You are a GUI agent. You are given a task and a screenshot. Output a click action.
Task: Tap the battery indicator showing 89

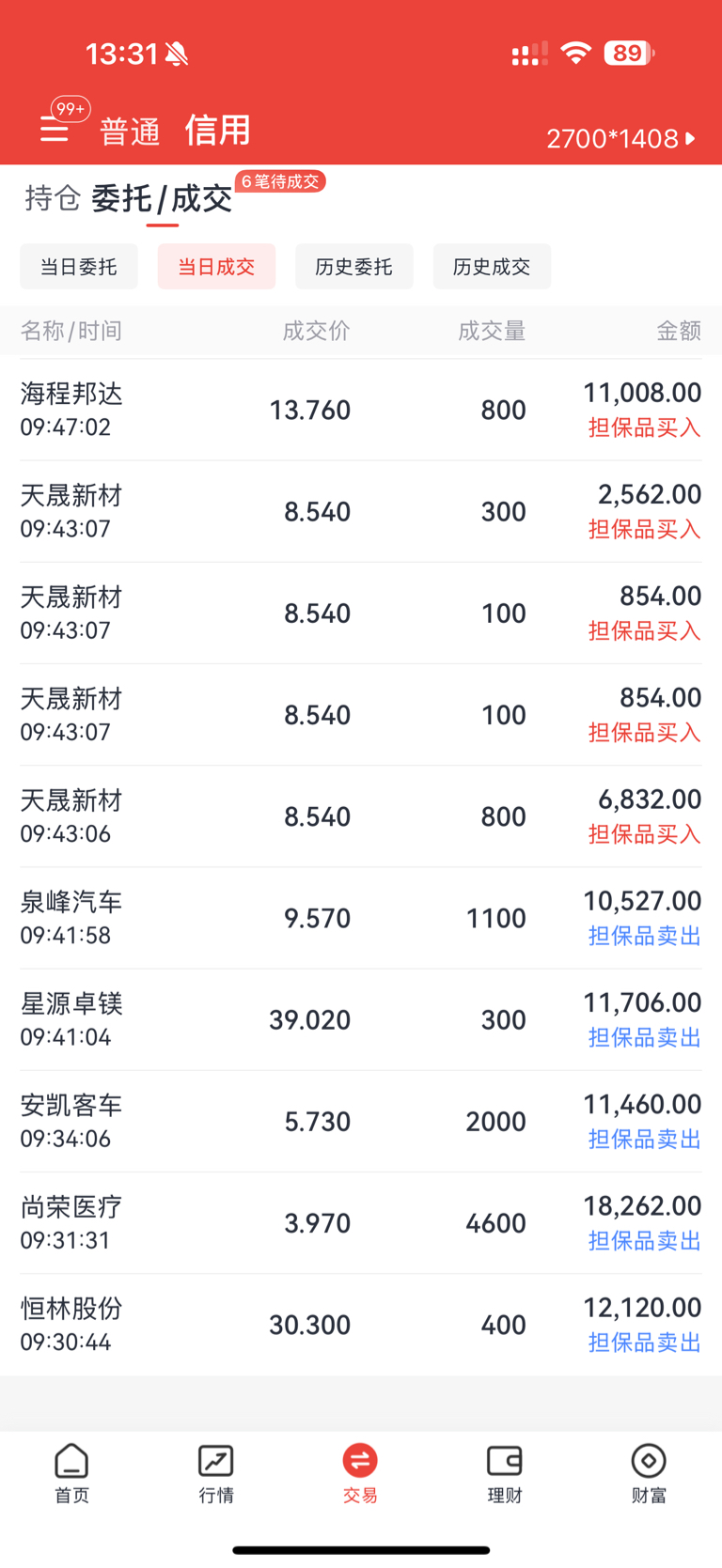click(x=629, y=54)
